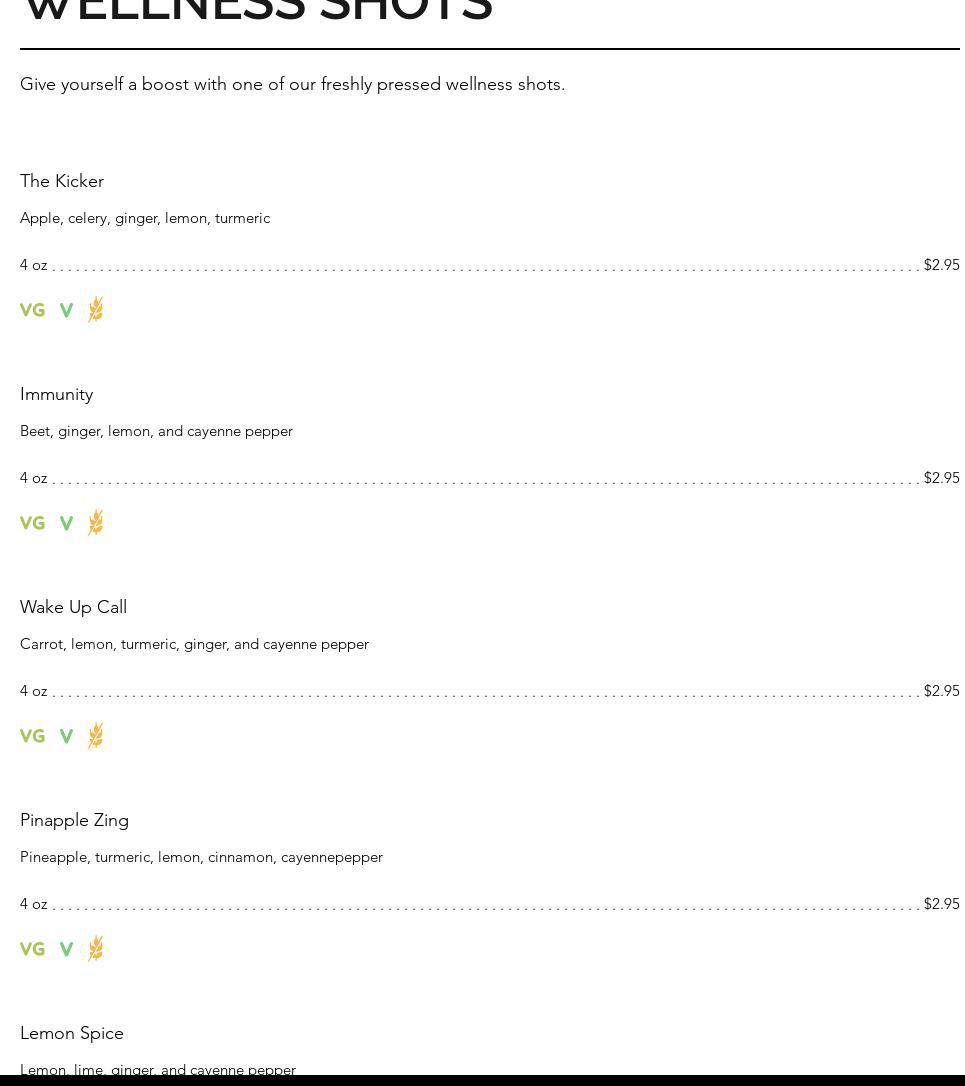The width and height of the screenshot is (965, 1086).
Task: Click the wheat icon under Pinapple Zing
Action: click(96, 948)
